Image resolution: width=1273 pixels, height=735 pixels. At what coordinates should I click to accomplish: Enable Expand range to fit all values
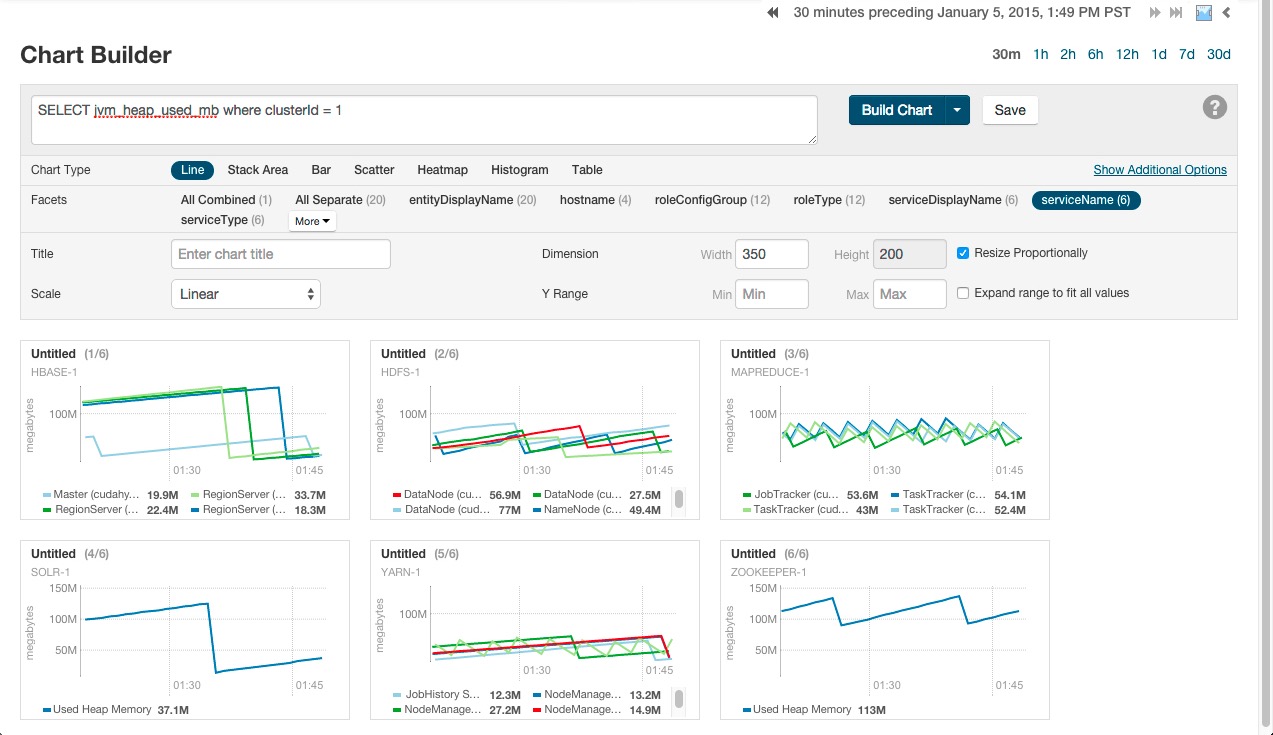click(x=963, y=293)
